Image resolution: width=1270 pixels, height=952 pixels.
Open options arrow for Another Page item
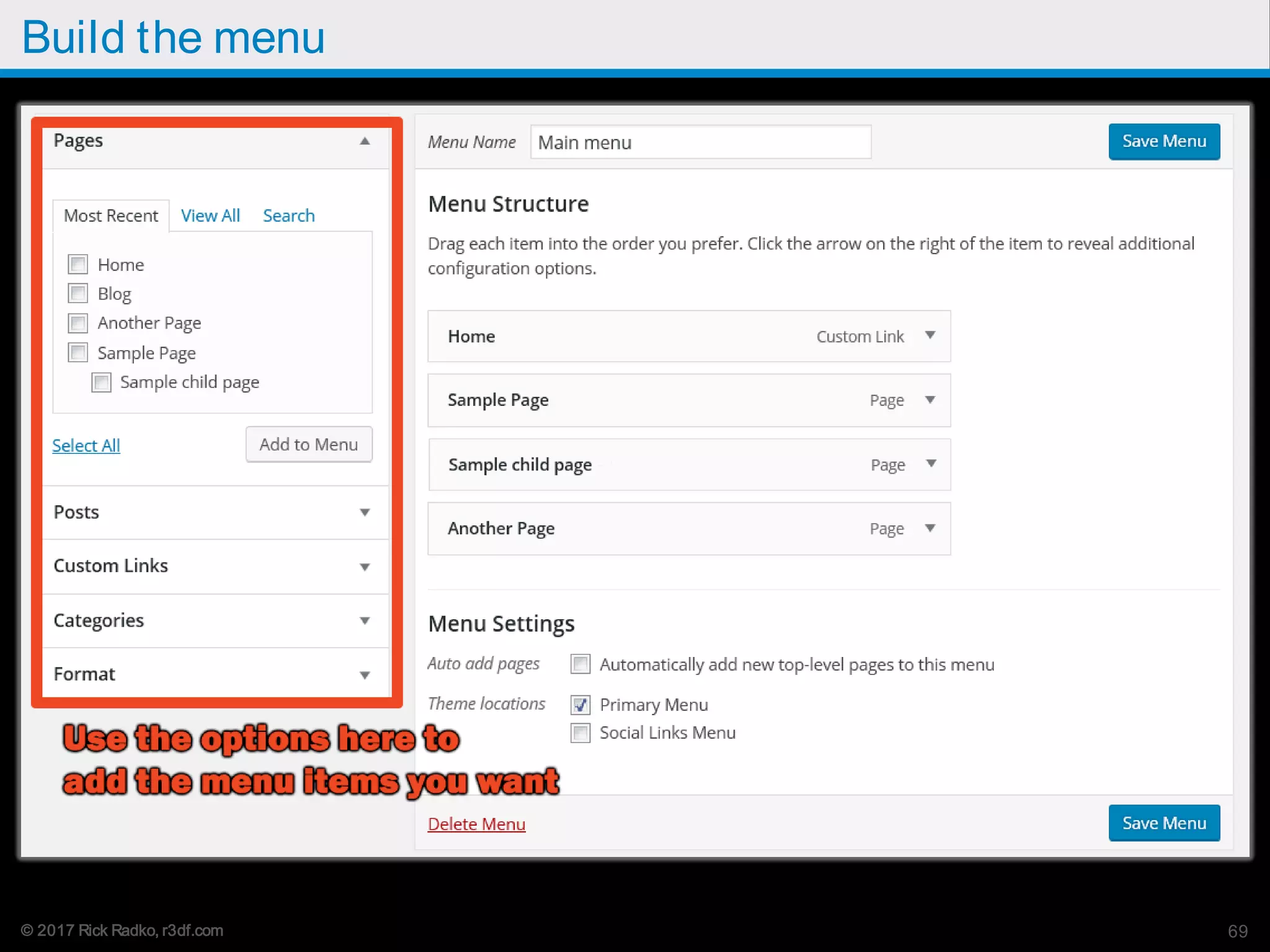[x=930, y=528]
